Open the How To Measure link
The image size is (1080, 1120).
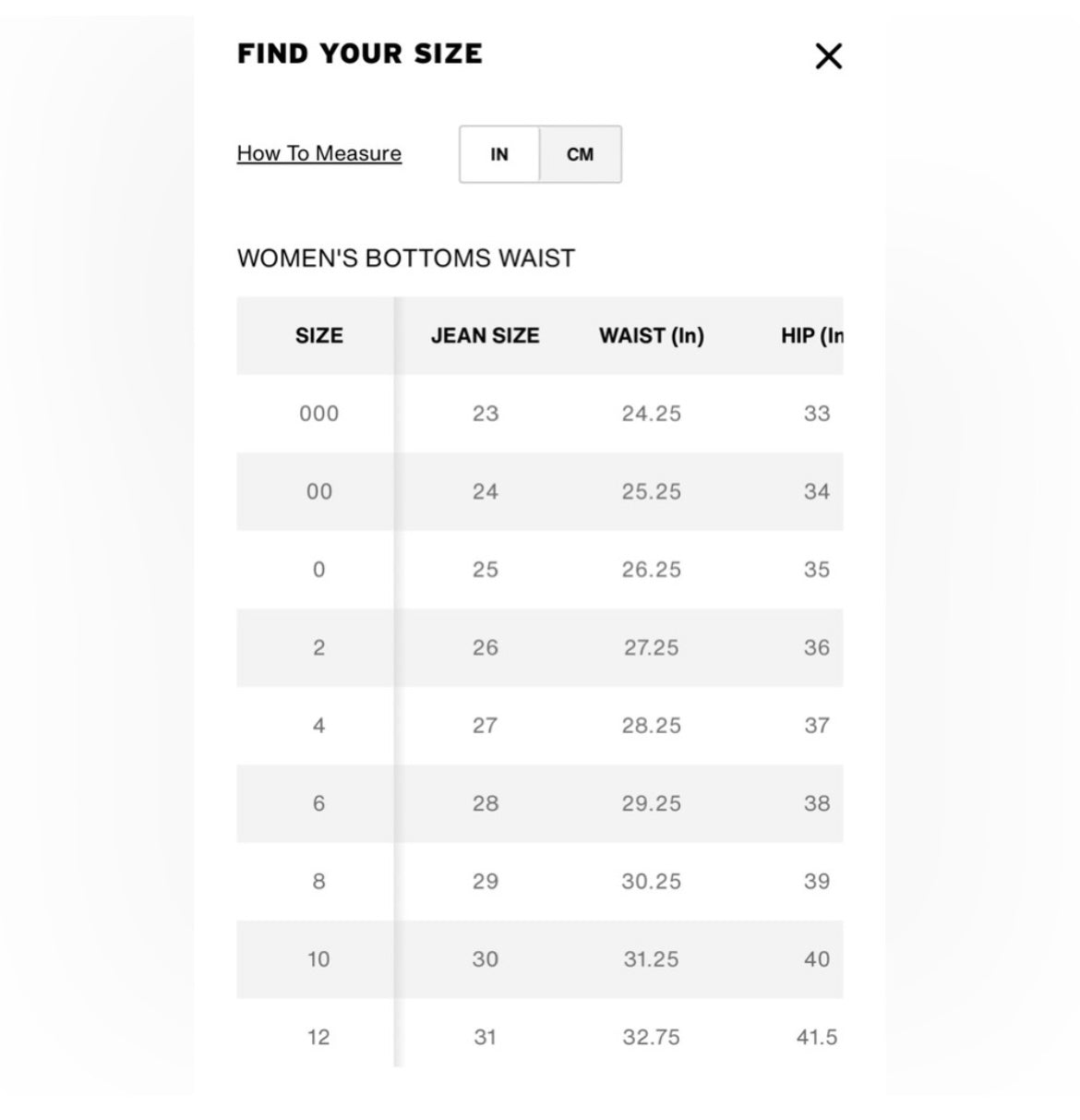318,153
